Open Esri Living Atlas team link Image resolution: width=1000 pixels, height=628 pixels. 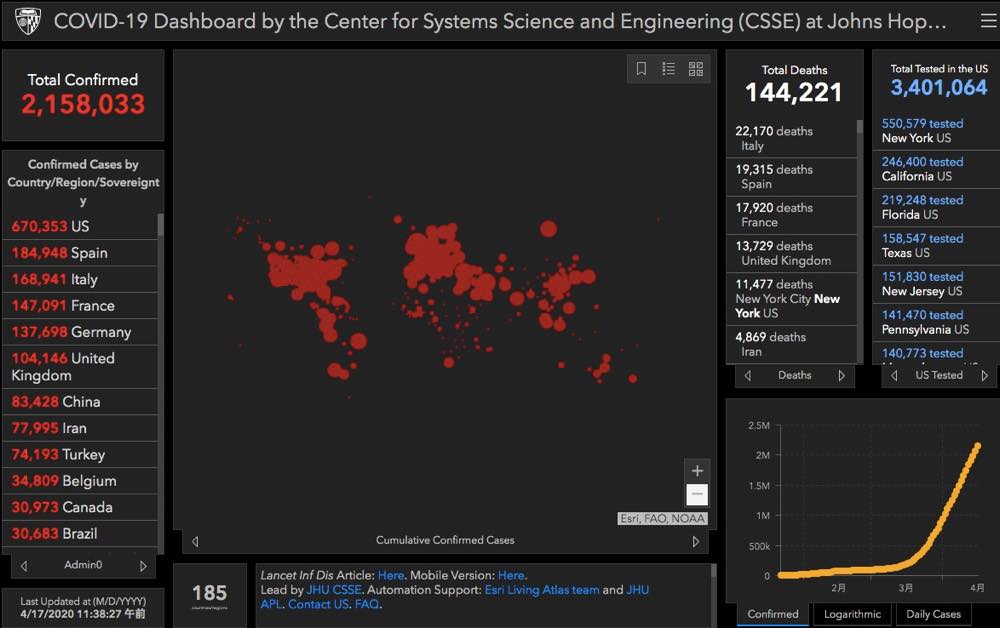[542, 590]
